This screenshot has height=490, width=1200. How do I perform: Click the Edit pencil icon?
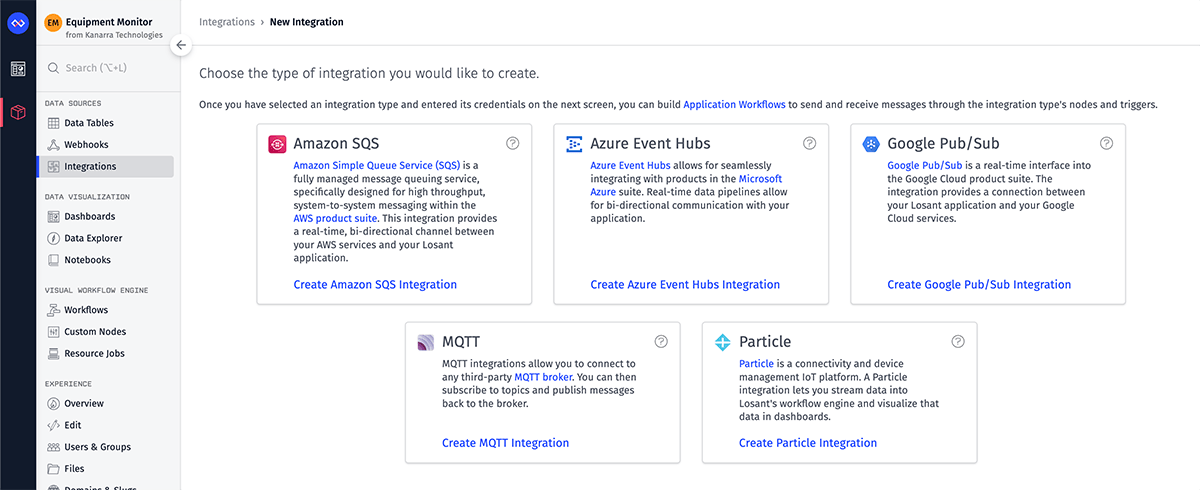pos(54,425)
